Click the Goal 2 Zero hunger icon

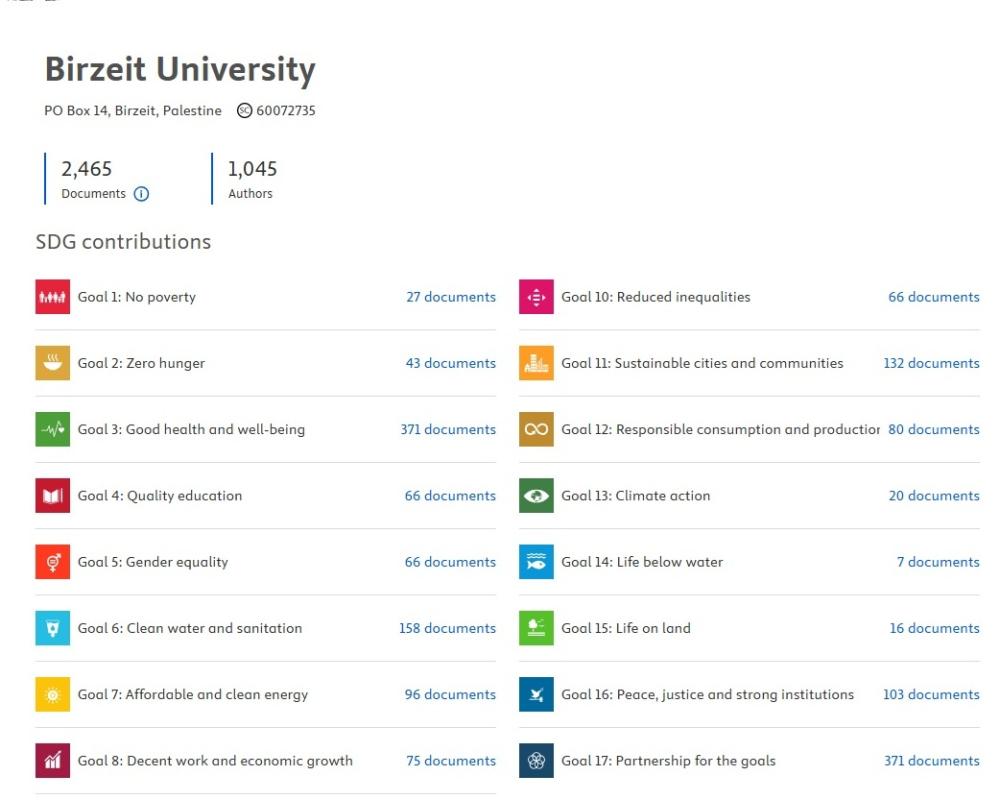(52, 363)
